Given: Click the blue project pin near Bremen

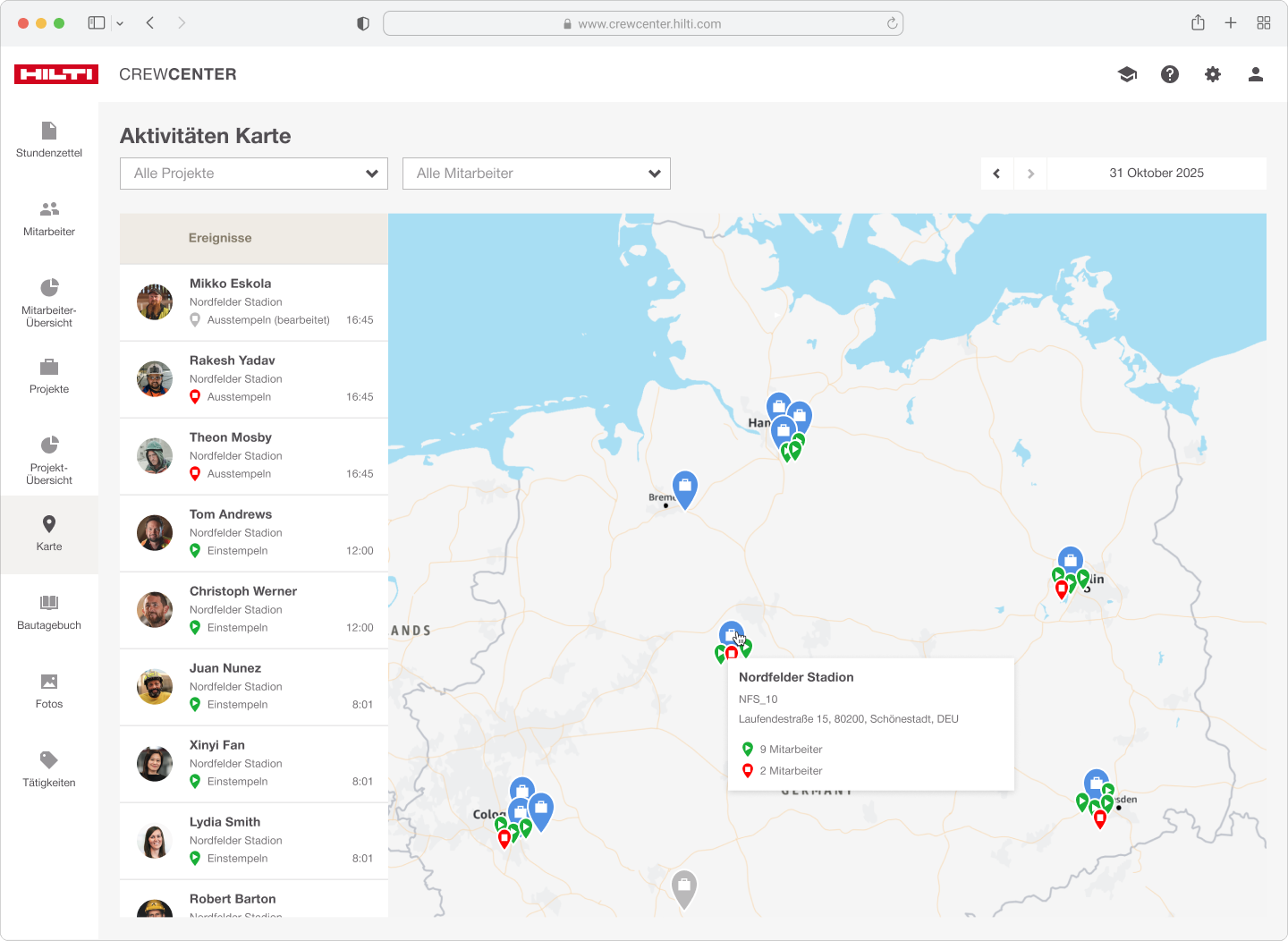Looking at the screenshot, I should [684, 487].
